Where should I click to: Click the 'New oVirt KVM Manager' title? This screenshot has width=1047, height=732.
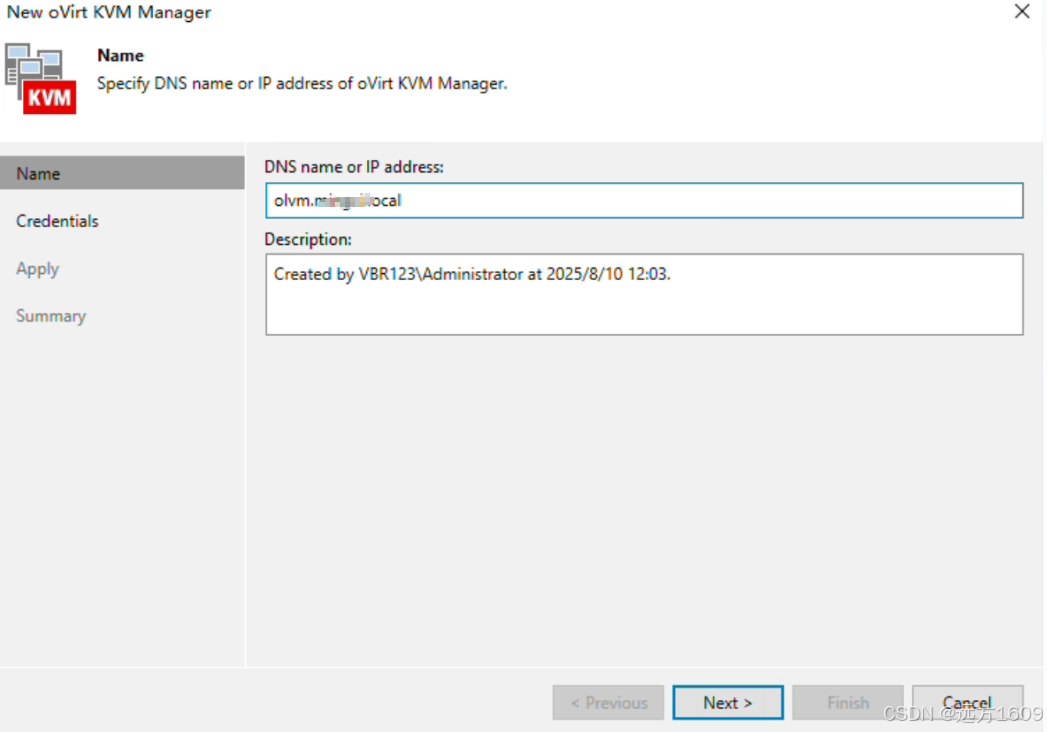(109, 12)
